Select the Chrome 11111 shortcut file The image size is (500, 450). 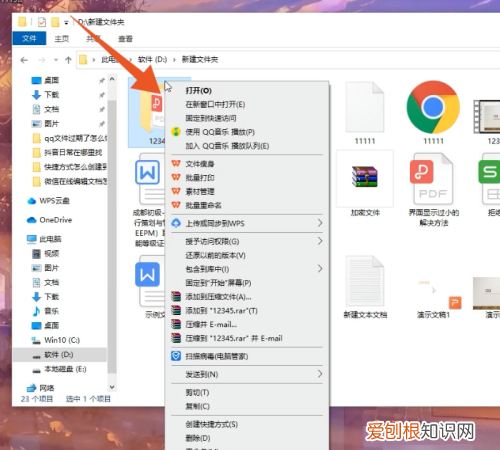[x=433, y=112]
